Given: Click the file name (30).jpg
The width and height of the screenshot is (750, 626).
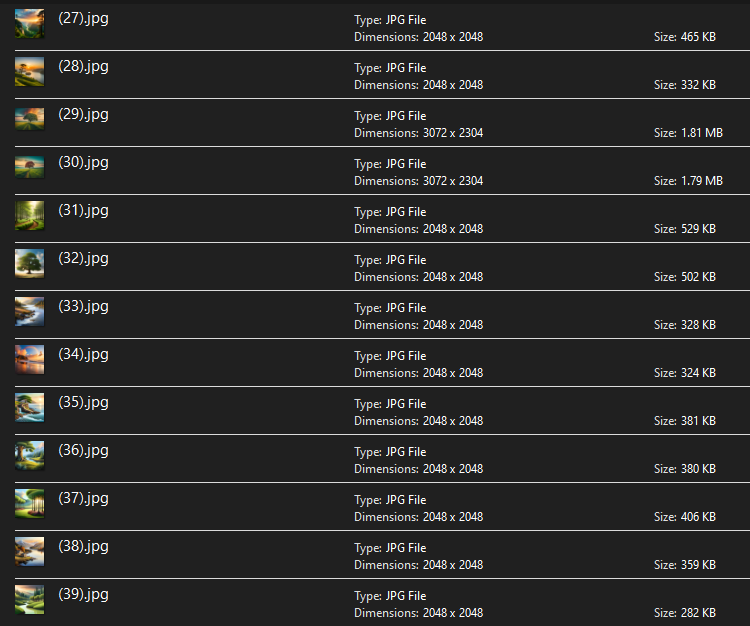Looking at the screenshot, I should (x=83, y=162).
